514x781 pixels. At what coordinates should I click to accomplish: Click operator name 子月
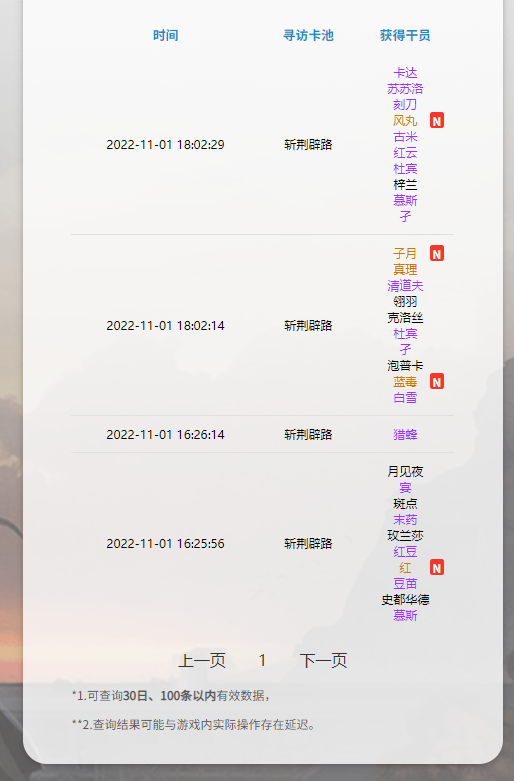coord(405,254)
